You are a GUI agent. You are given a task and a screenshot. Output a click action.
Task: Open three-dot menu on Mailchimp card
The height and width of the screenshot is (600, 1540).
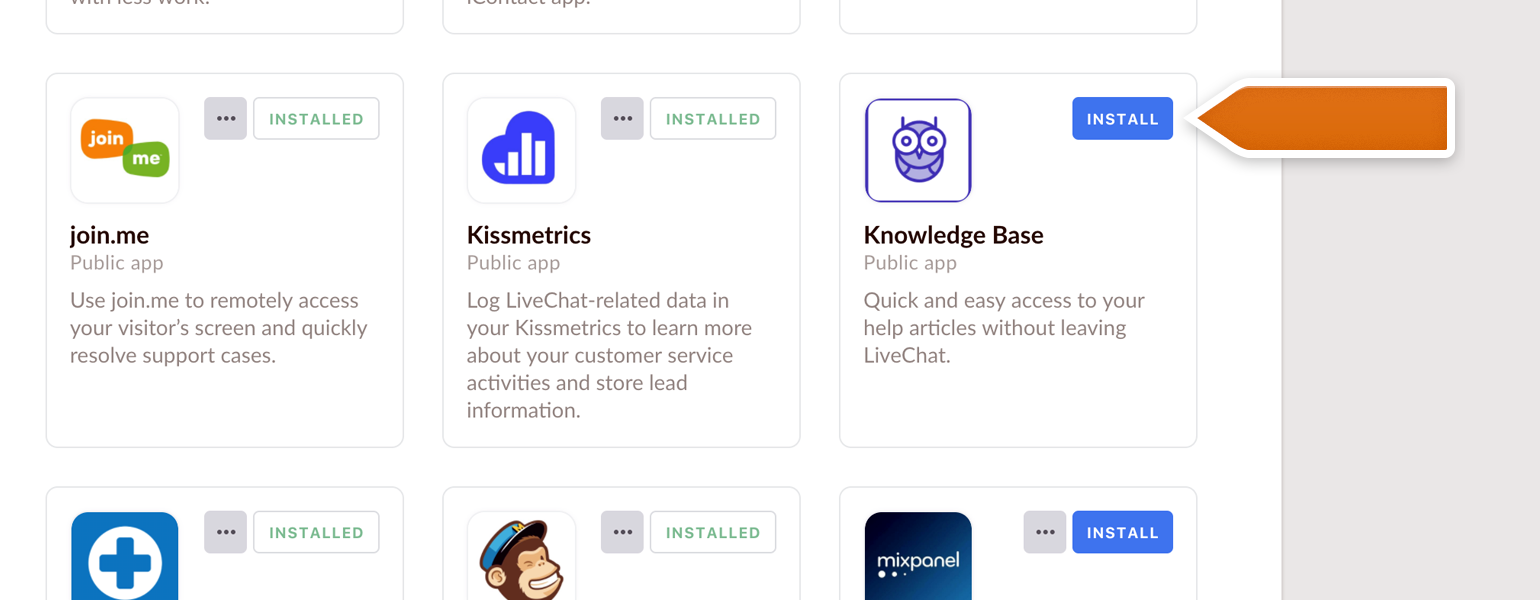(x=622, y=532)
